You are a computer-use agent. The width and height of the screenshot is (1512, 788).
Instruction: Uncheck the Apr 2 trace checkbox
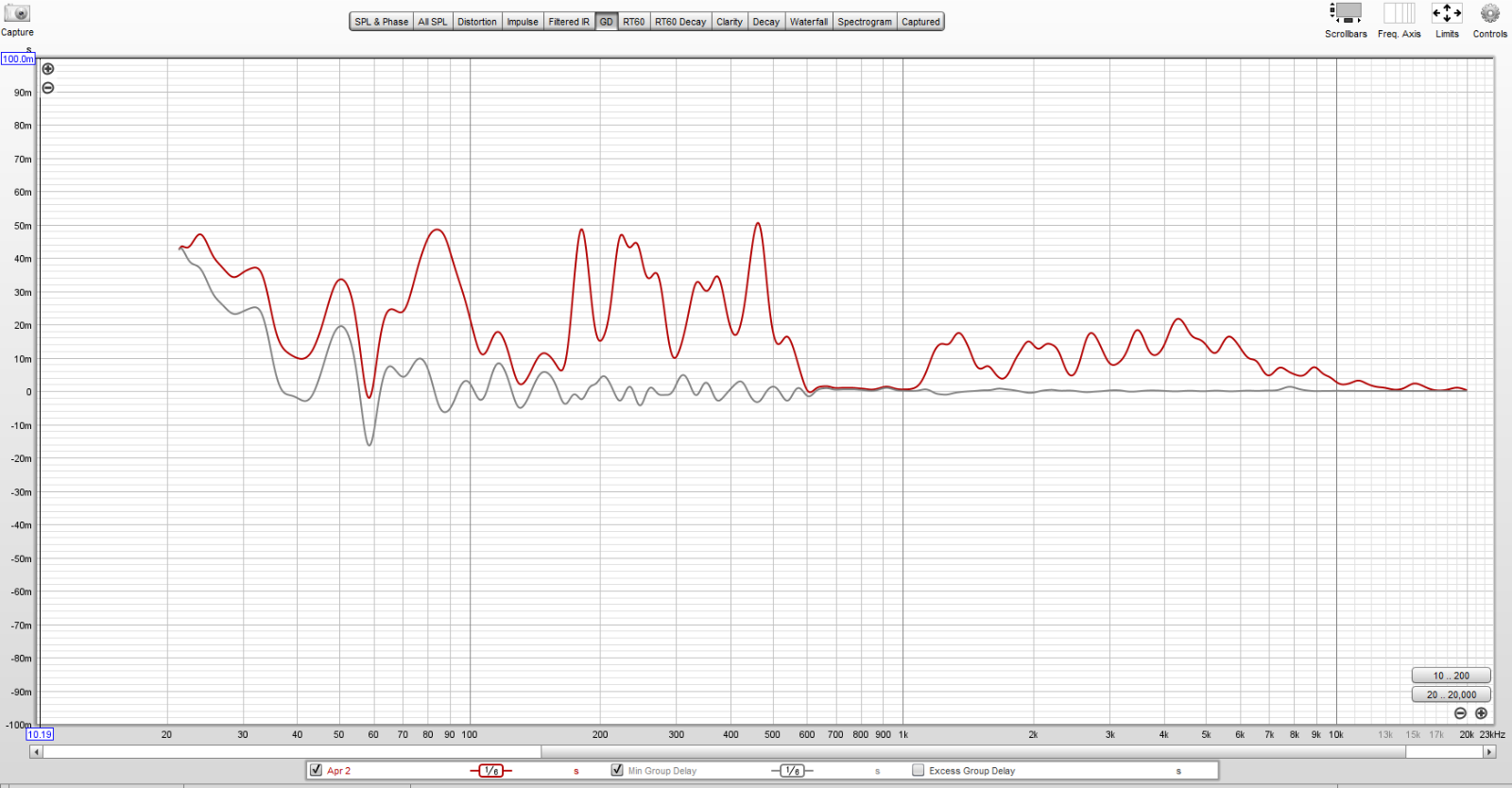click(x=317, y=770)
